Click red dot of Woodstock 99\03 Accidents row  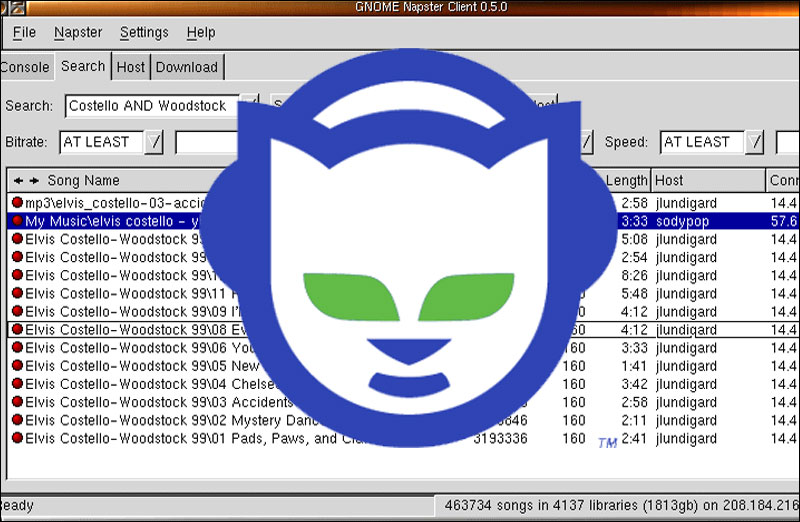[17, 402]
